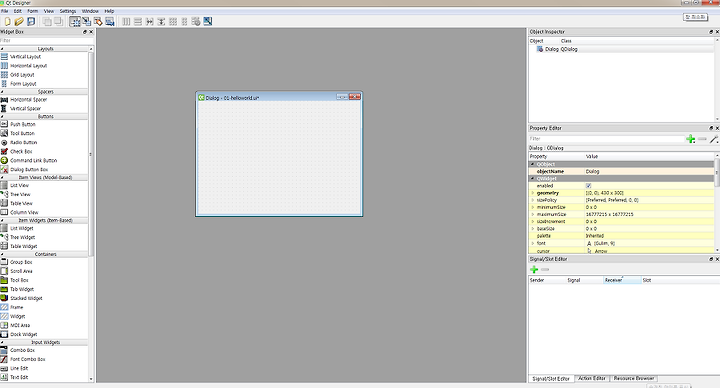This screenshot has width=720, height=388.
Task: Open a form with the folder icon
Action: pos(19,22)
